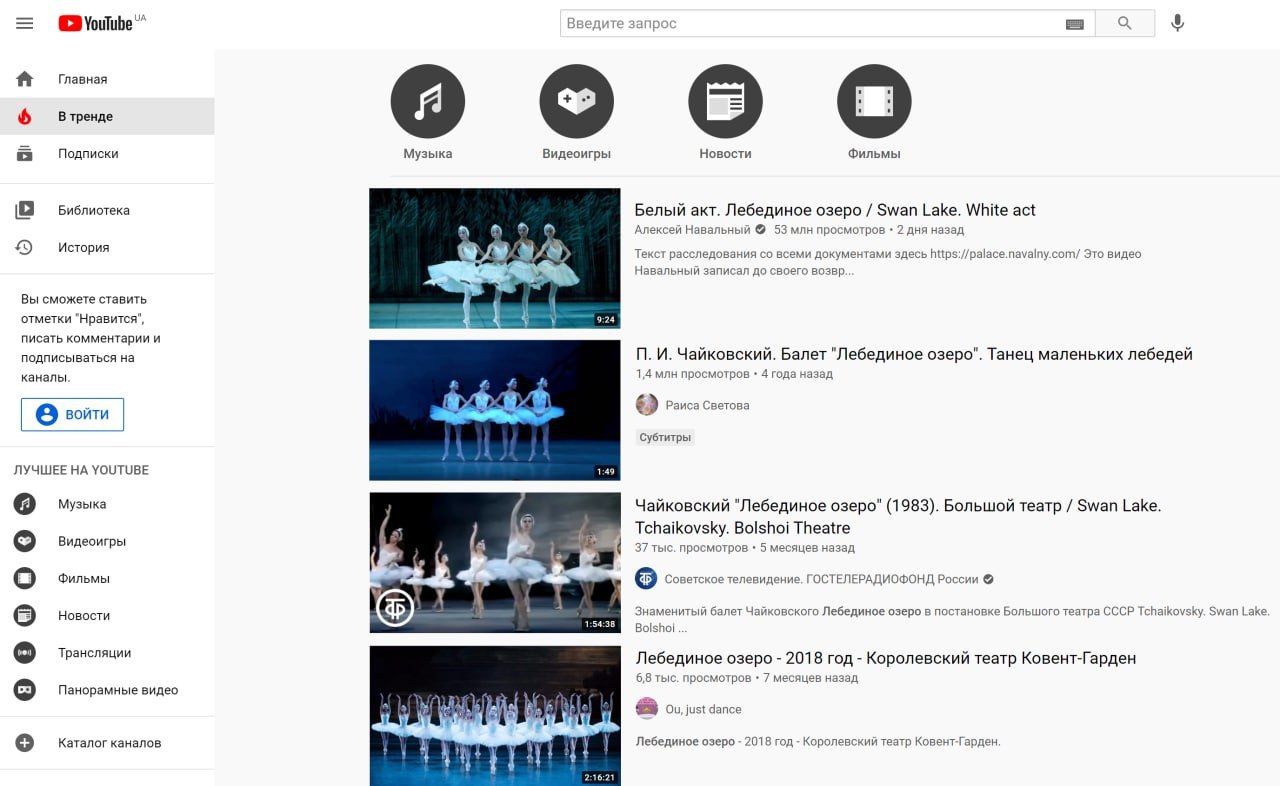
Task: Click the Фильмы label under the category circle
Action: click(874, 154)
